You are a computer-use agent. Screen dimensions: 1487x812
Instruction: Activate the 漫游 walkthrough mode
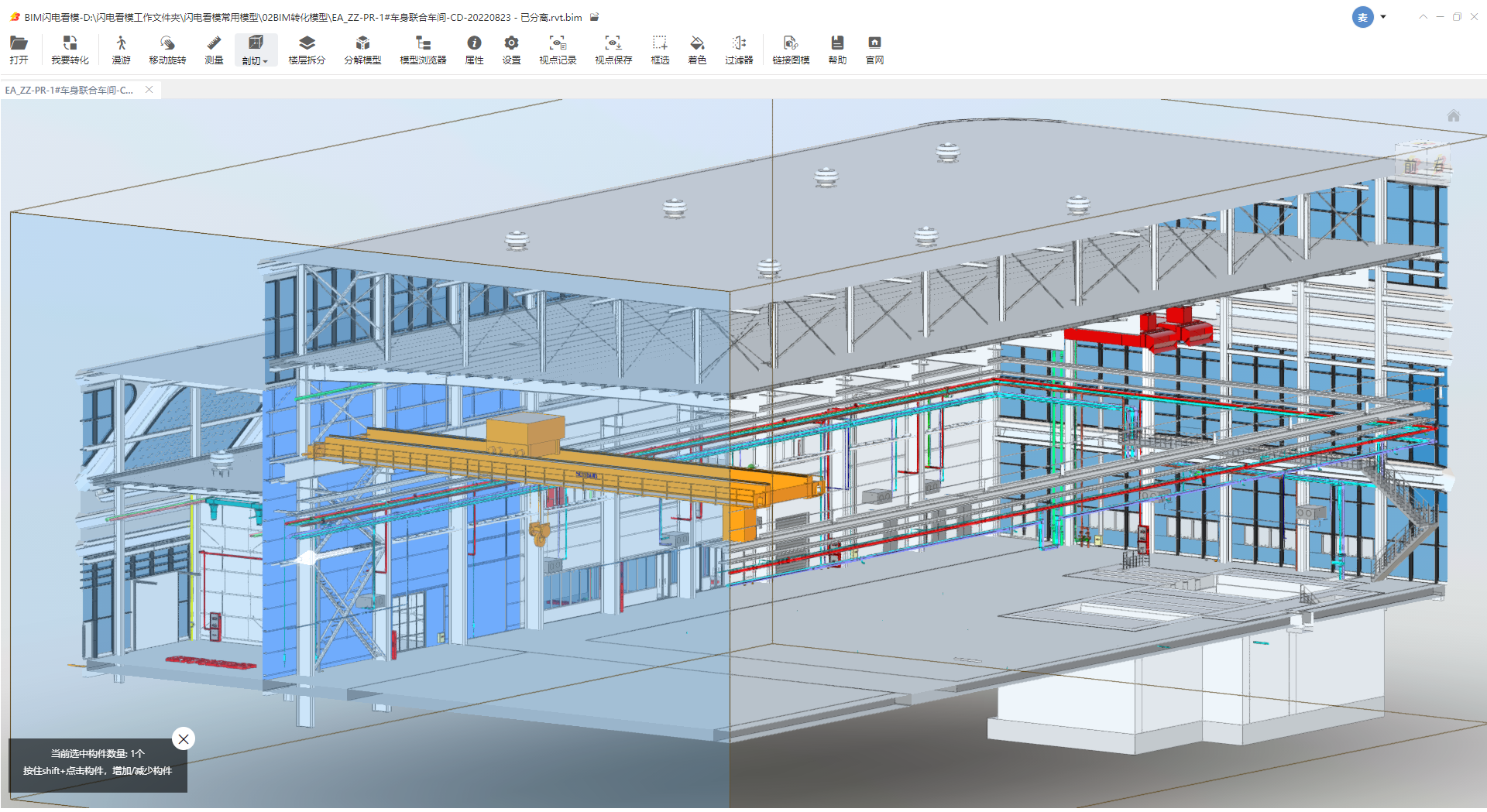(121, 50)
